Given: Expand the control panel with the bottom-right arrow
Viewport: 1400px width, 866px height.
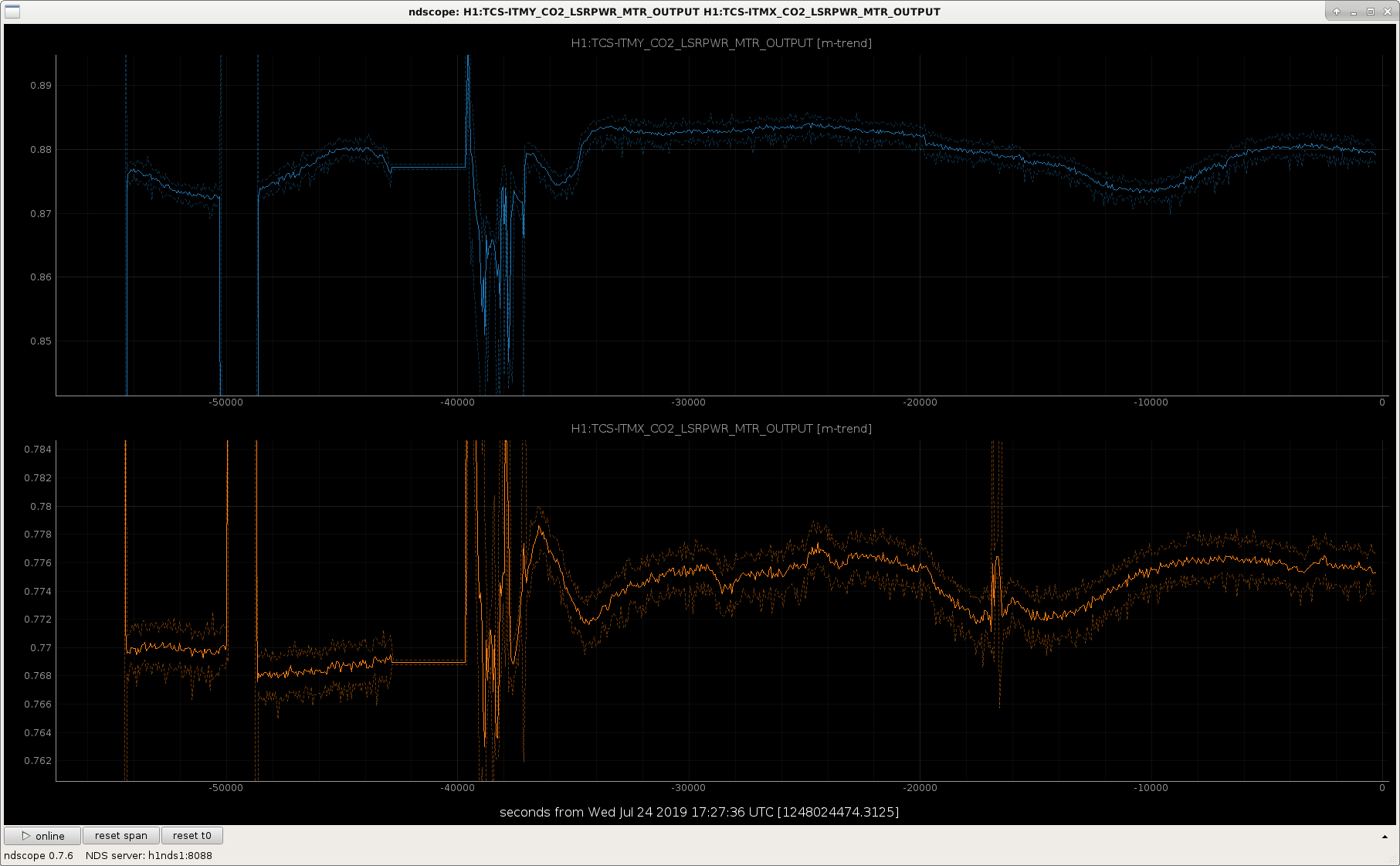Looking at the screenshot, I should coord(1385,837).
